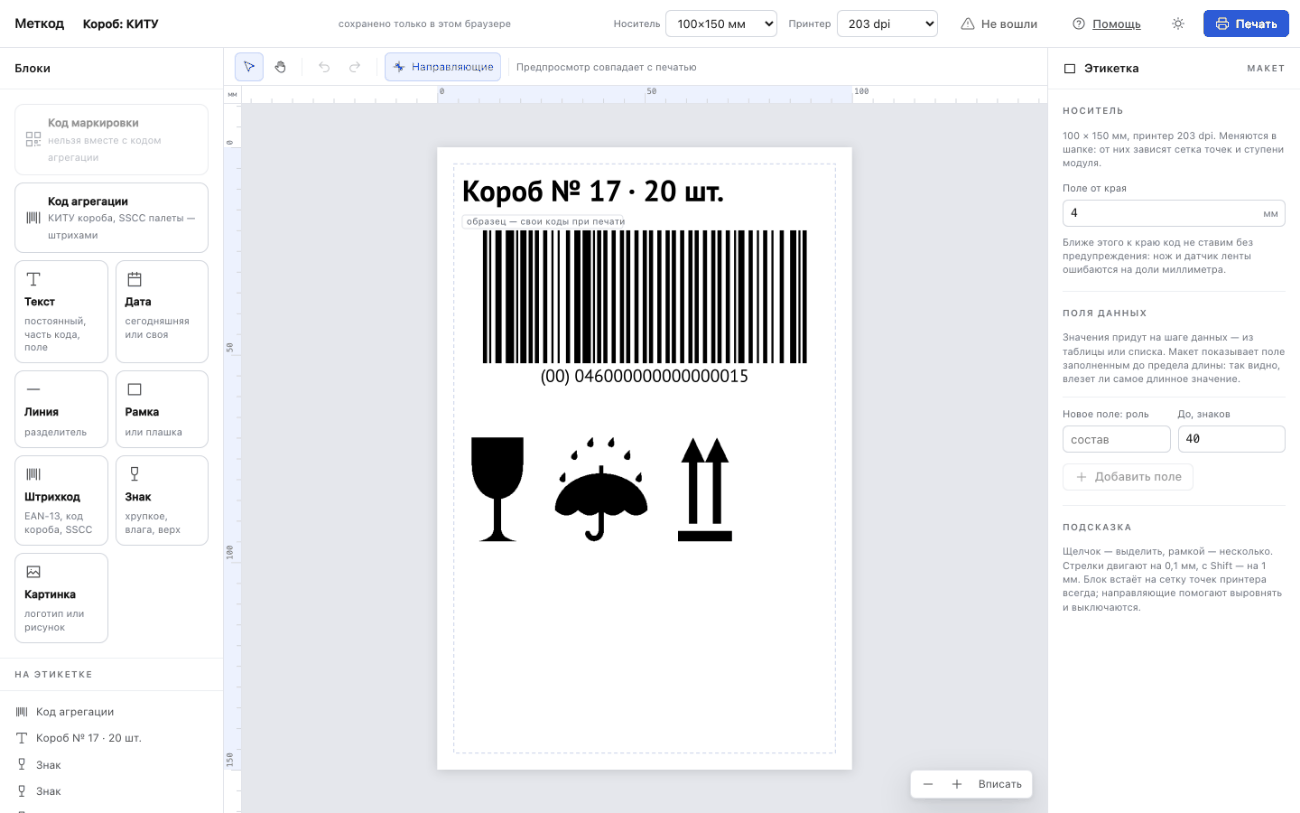Select Короб № 17 · 20 шт. layer row
This screenshot has height=813, width=1300.
click(111, 738)
